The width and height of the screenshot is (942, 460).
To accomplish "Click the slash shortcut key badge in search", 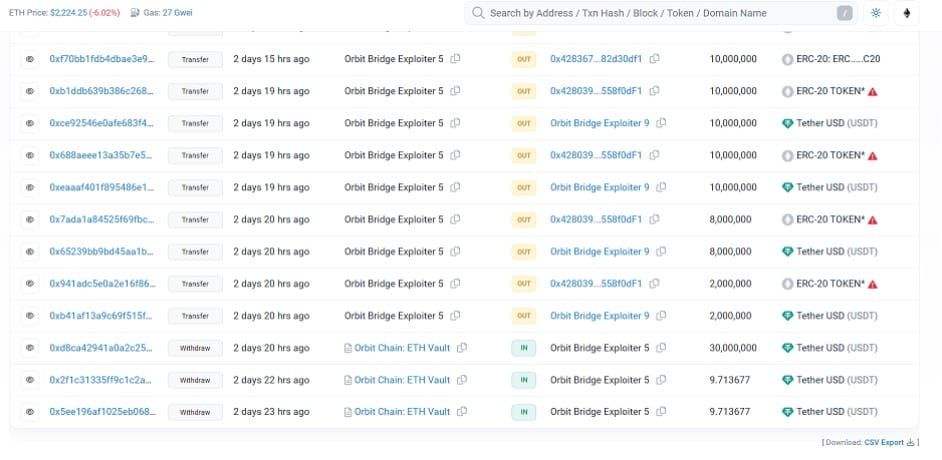I will pyautogui.click(x=845, y=13).
